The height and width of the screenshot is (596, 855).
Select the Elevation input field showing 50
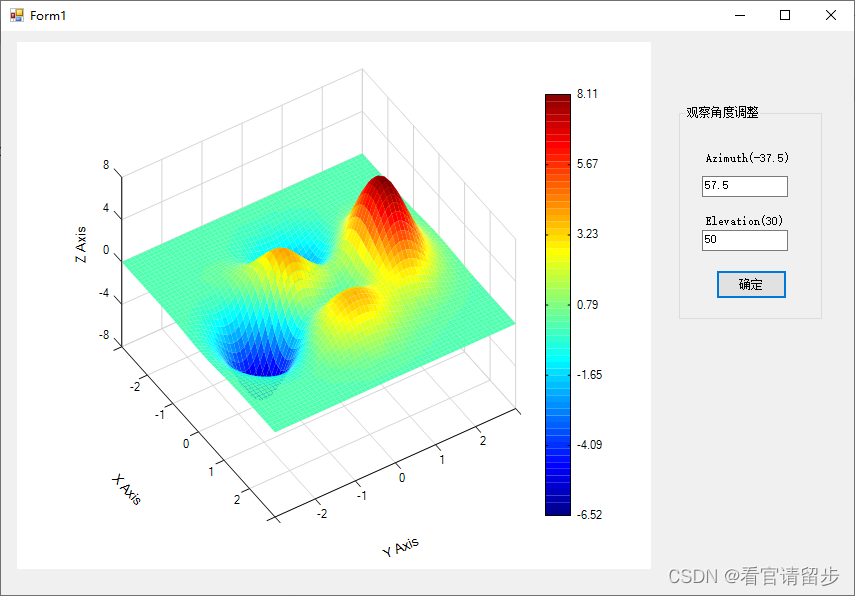coord(744,240)
